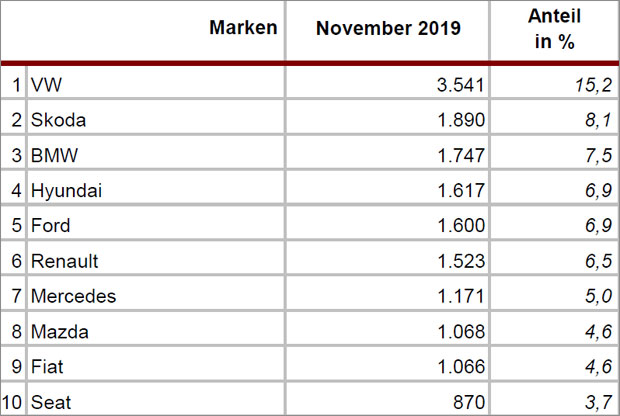Click the November 2019 column header
The width and height of the screenshot is (620, 416).
click(388, 28)
